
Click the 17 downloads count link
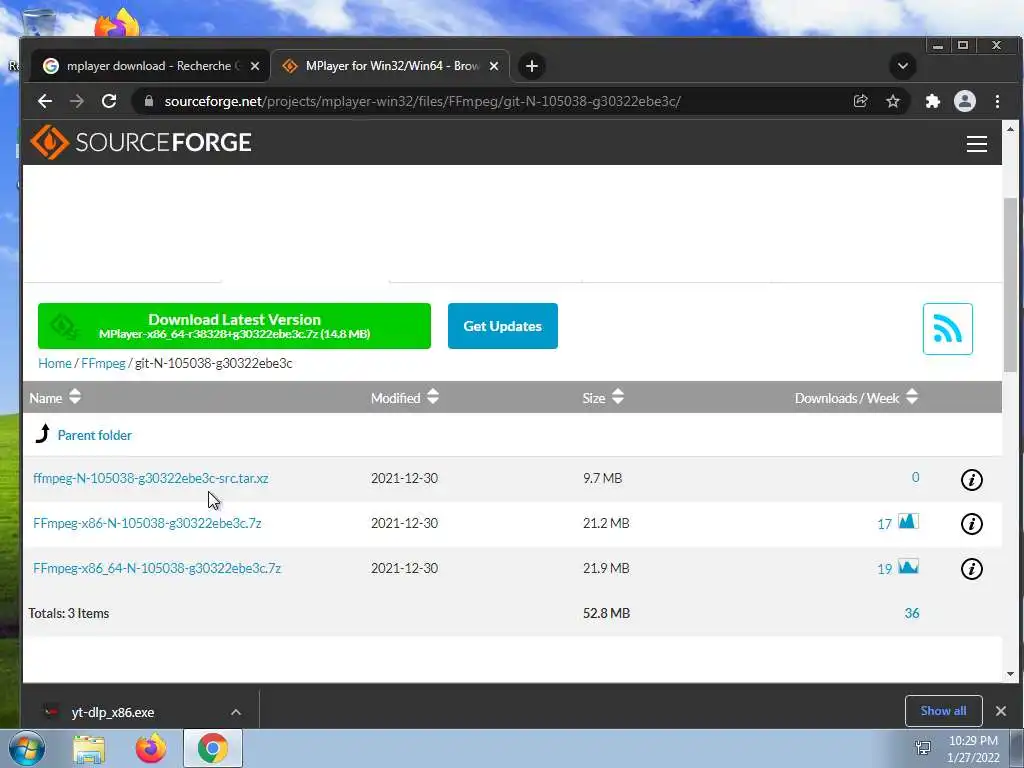pos(884,524)
